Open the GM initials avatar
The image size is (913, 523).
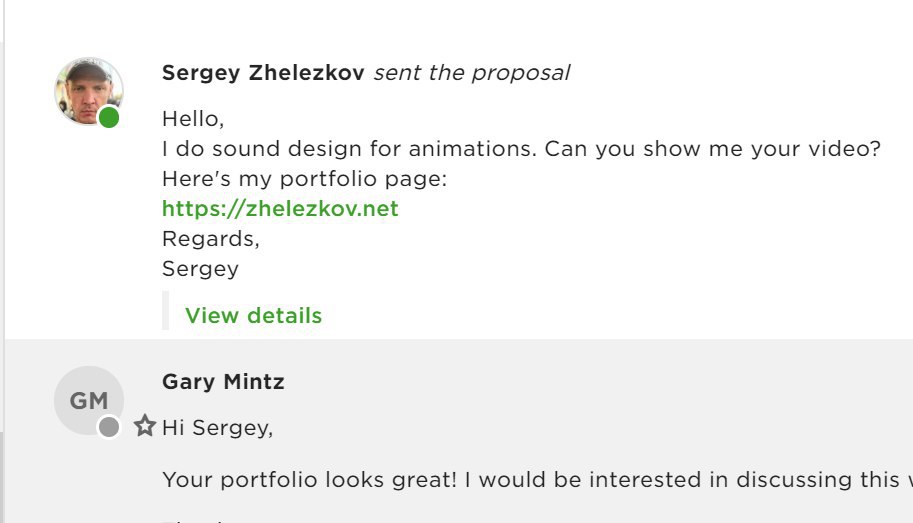[89, 400]
